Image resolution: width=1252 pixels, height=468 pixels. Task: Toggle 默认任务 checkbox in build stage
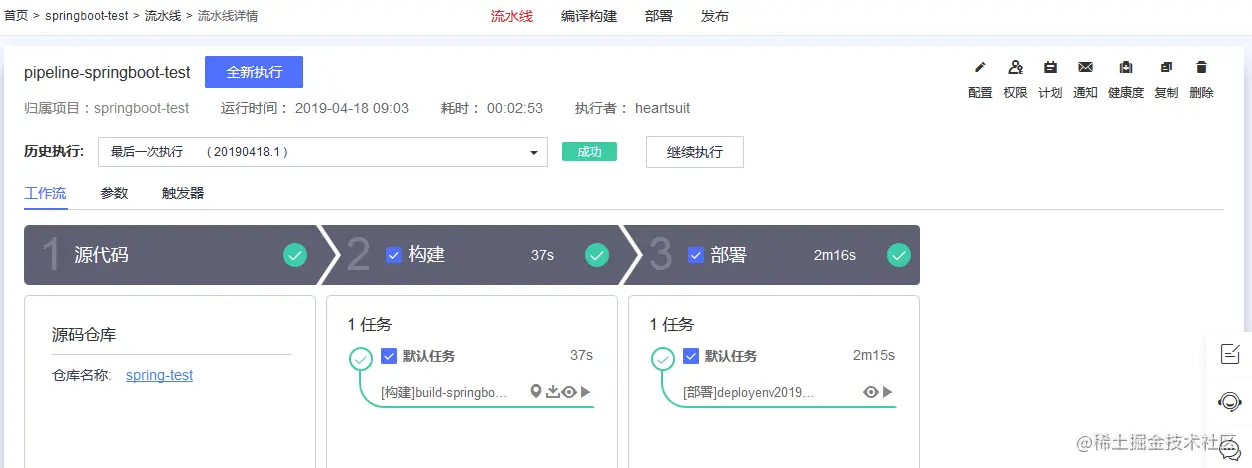pyautogui.click(x=389, y=356)
